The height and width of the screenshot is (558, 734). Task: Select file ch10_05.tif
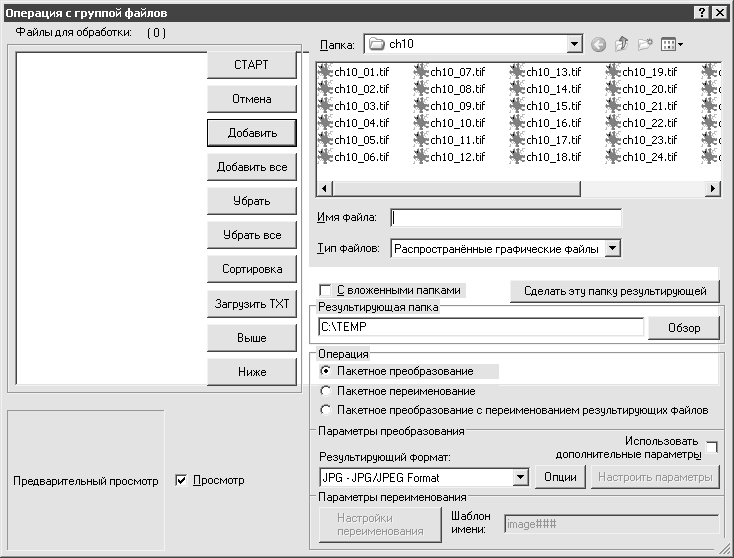(361, 140)
